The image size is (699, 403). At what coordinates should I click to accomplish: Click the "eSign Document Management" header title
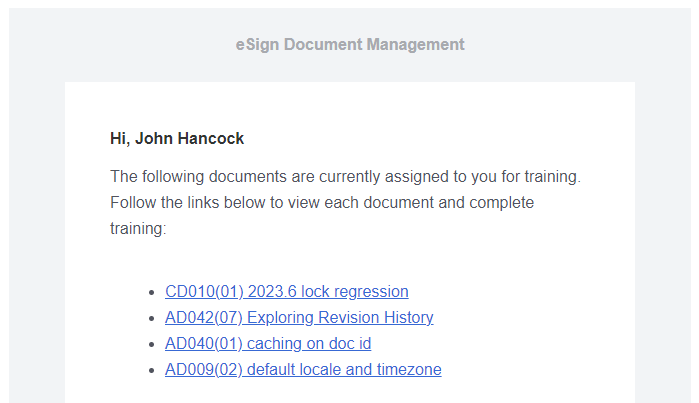click(x=350, y=45)
